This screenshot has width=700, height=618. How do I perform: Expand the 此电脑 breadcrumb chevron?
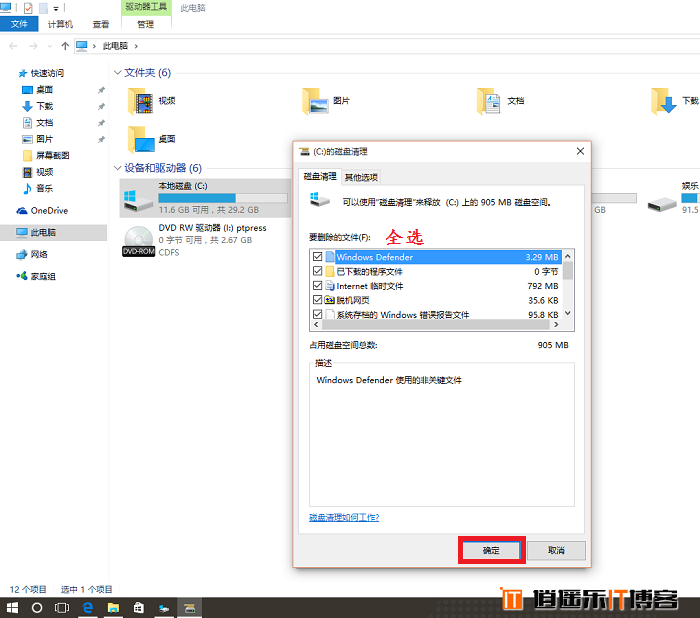[136, 46]
